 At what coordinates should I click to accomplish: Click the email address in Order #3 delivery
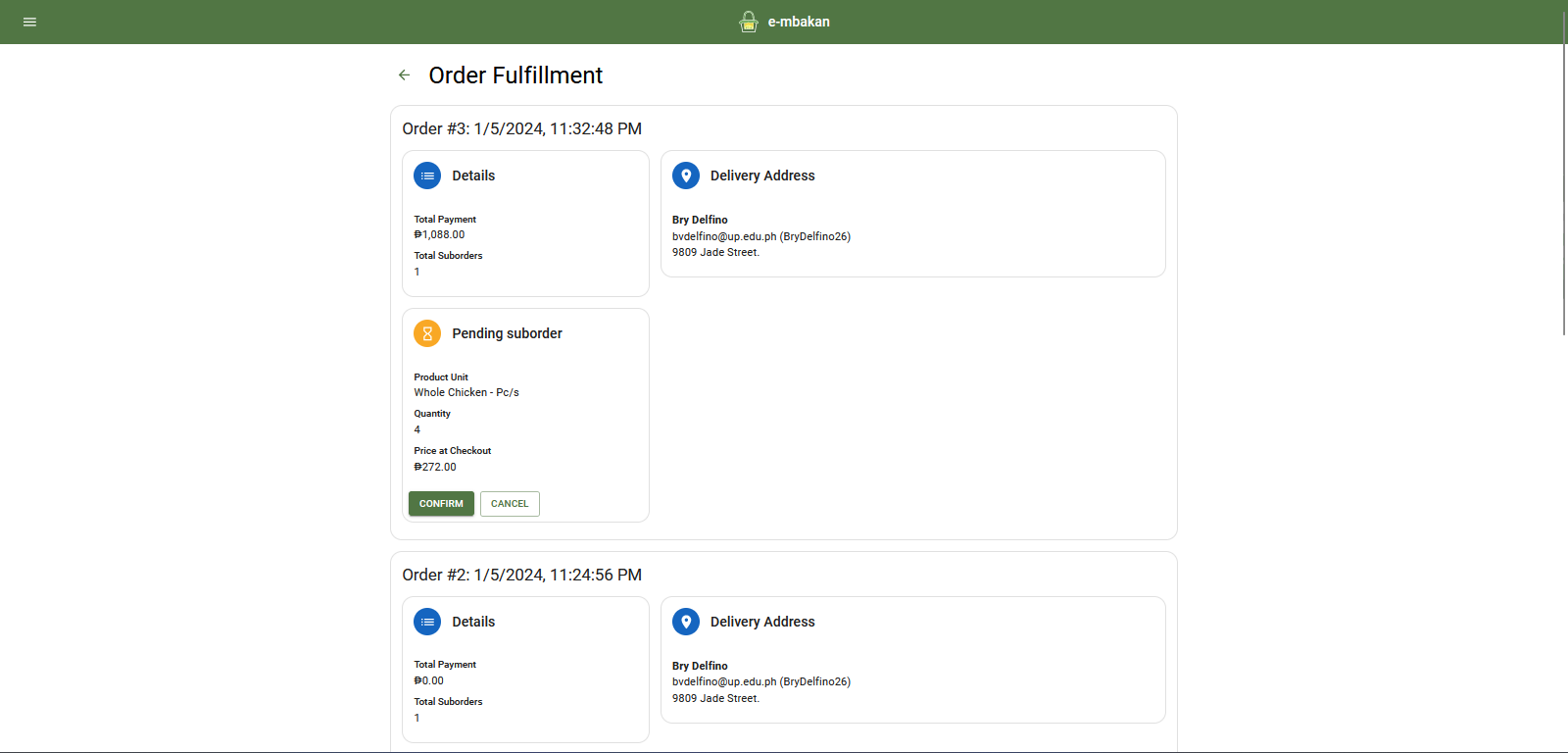[x=723, y=236]
